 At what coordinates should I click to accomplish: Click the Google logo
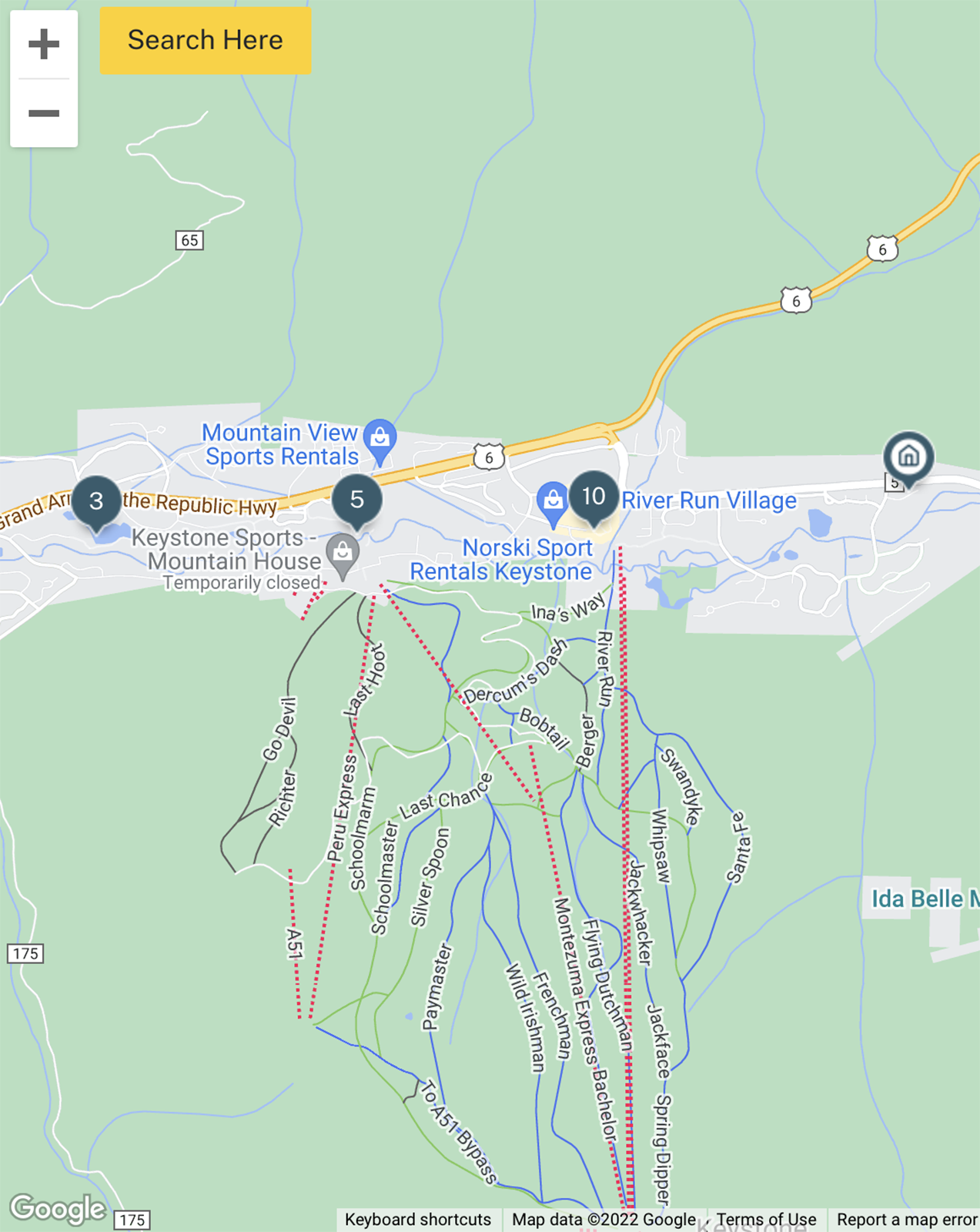[x=58, y=1208]
